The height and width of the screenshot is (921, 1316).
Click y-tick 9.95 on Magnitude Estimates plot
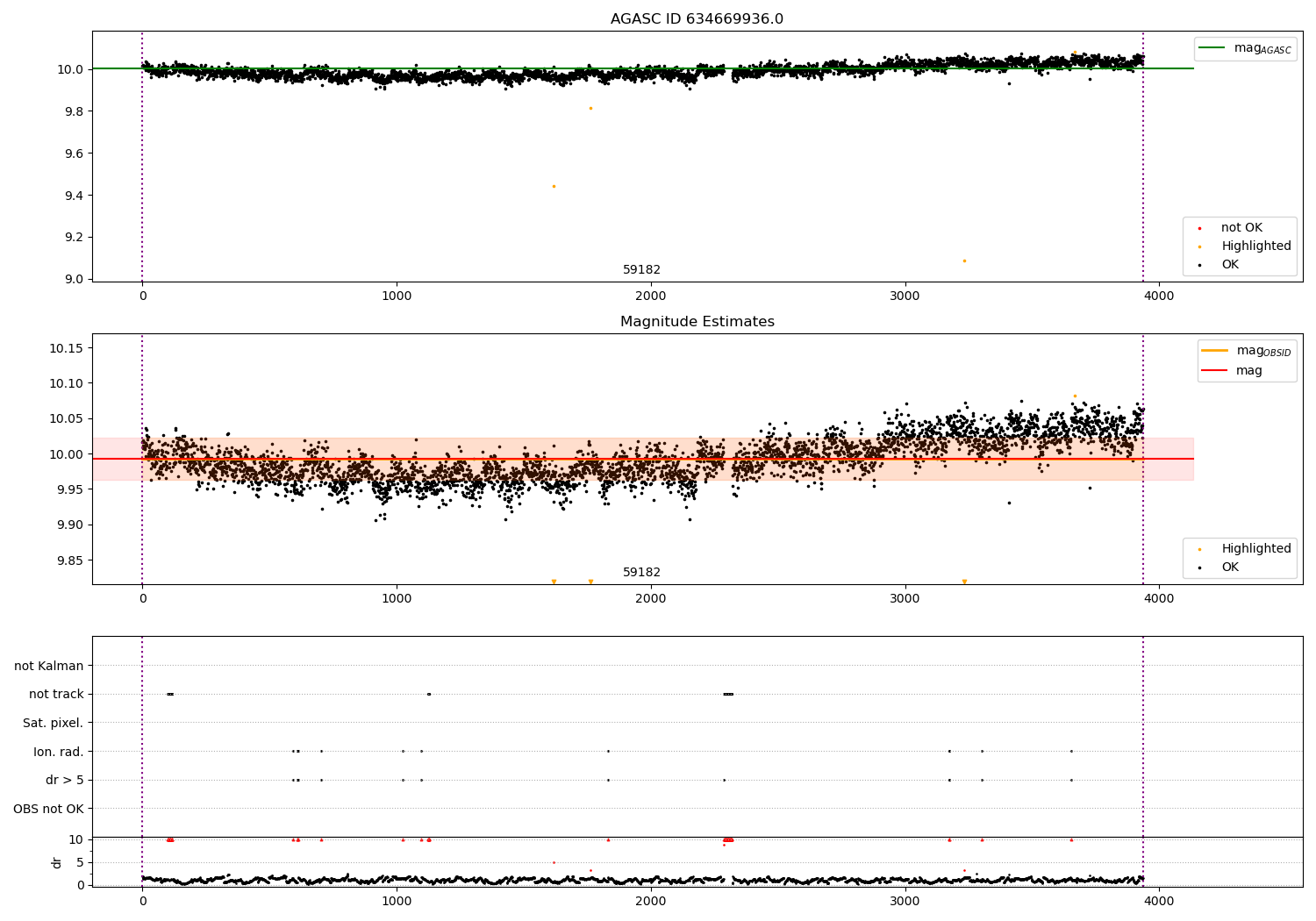[69, 489]
